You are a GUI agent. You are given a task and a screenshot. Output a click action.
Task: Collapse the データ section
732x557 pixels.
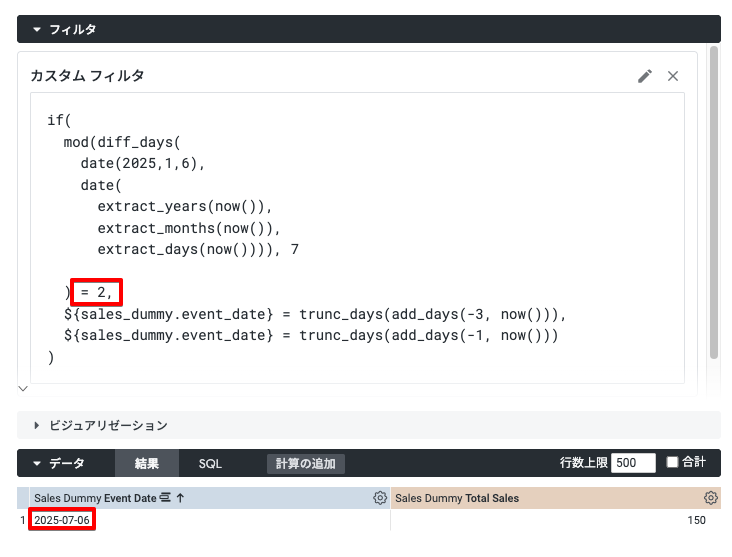tap(37, 463)
